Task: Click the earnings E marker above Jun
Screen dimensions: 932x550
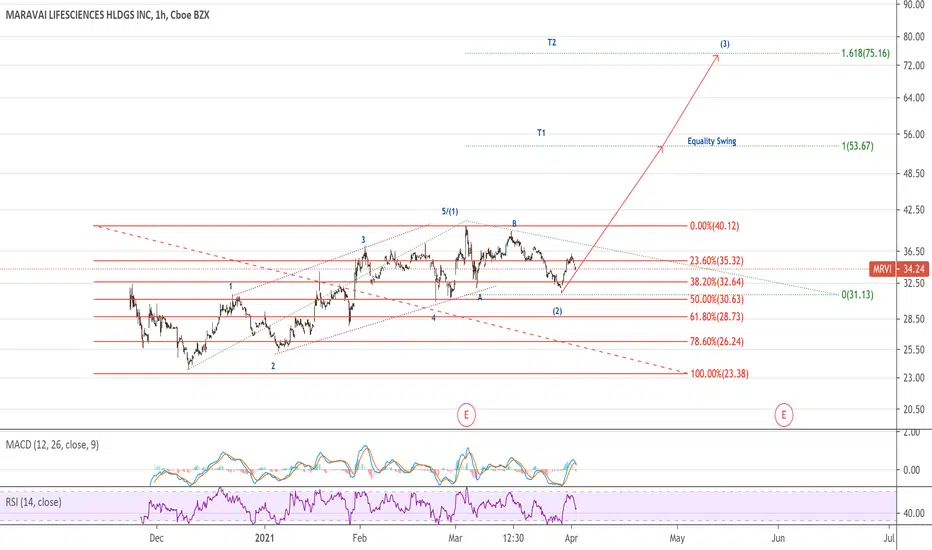Action: point(783,414)
